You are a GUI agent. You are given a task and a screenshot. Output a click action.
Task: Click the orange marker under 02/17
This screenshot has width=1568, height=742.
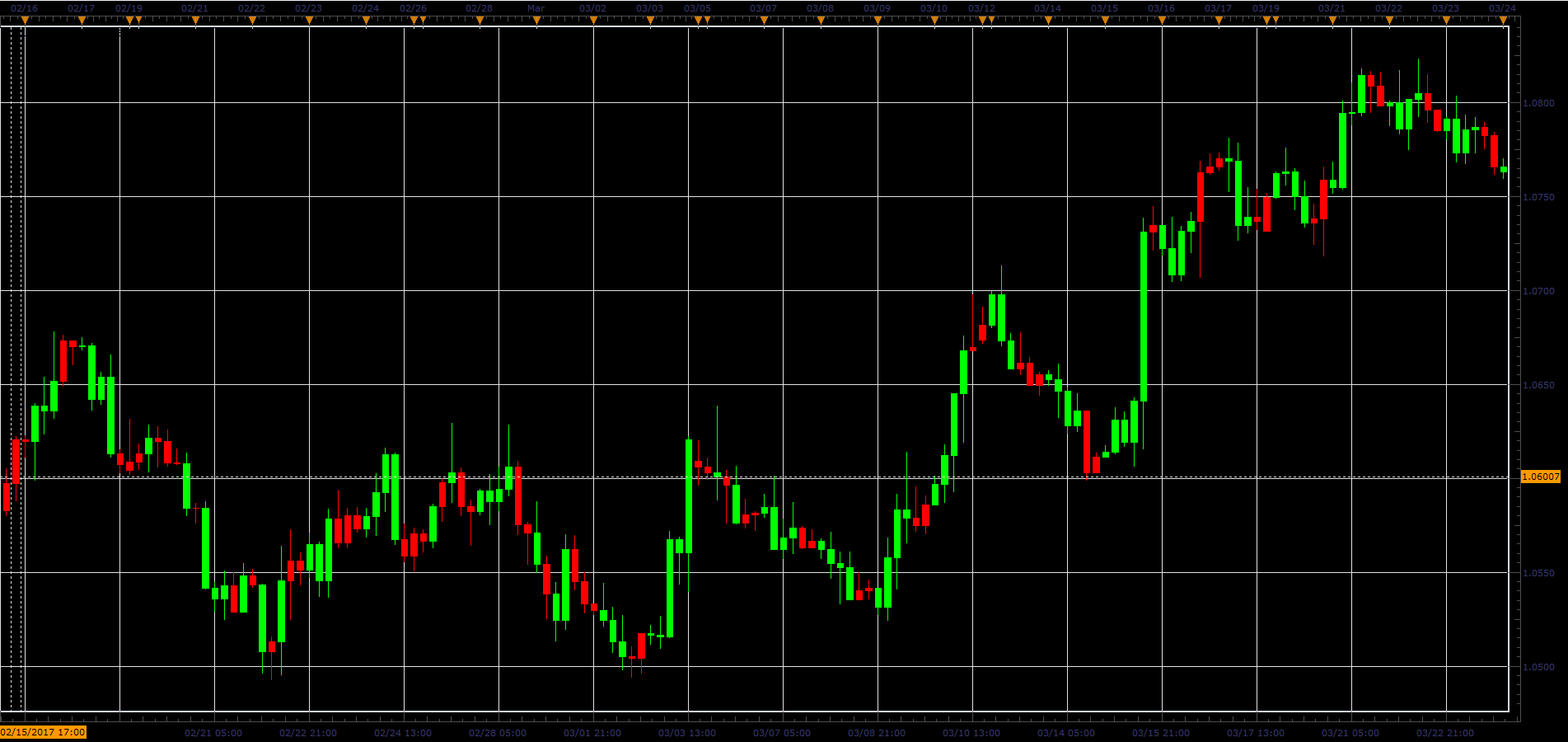[x=82, y=21]
